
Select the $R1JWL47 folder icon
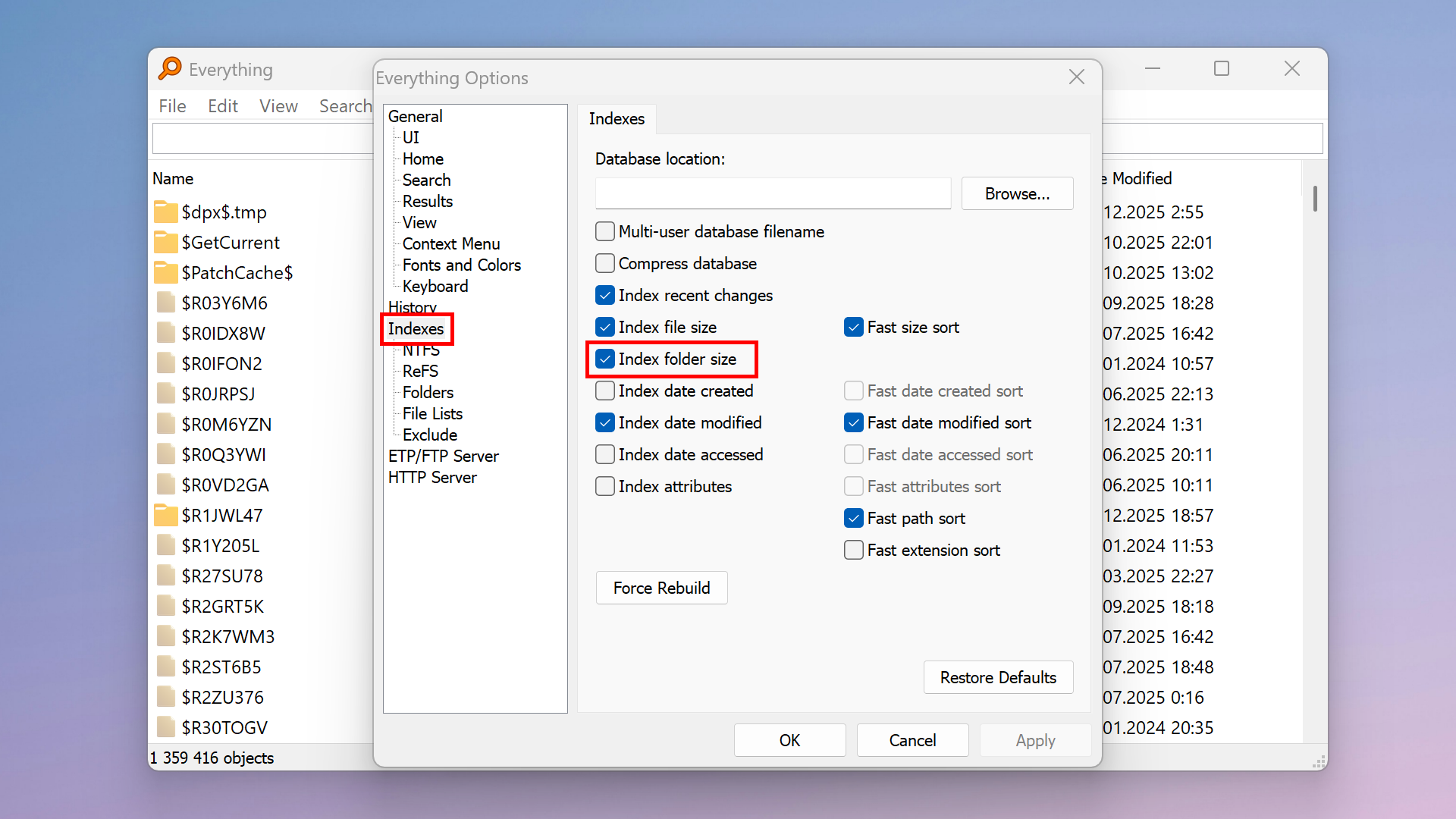click(x=165, y=515)
